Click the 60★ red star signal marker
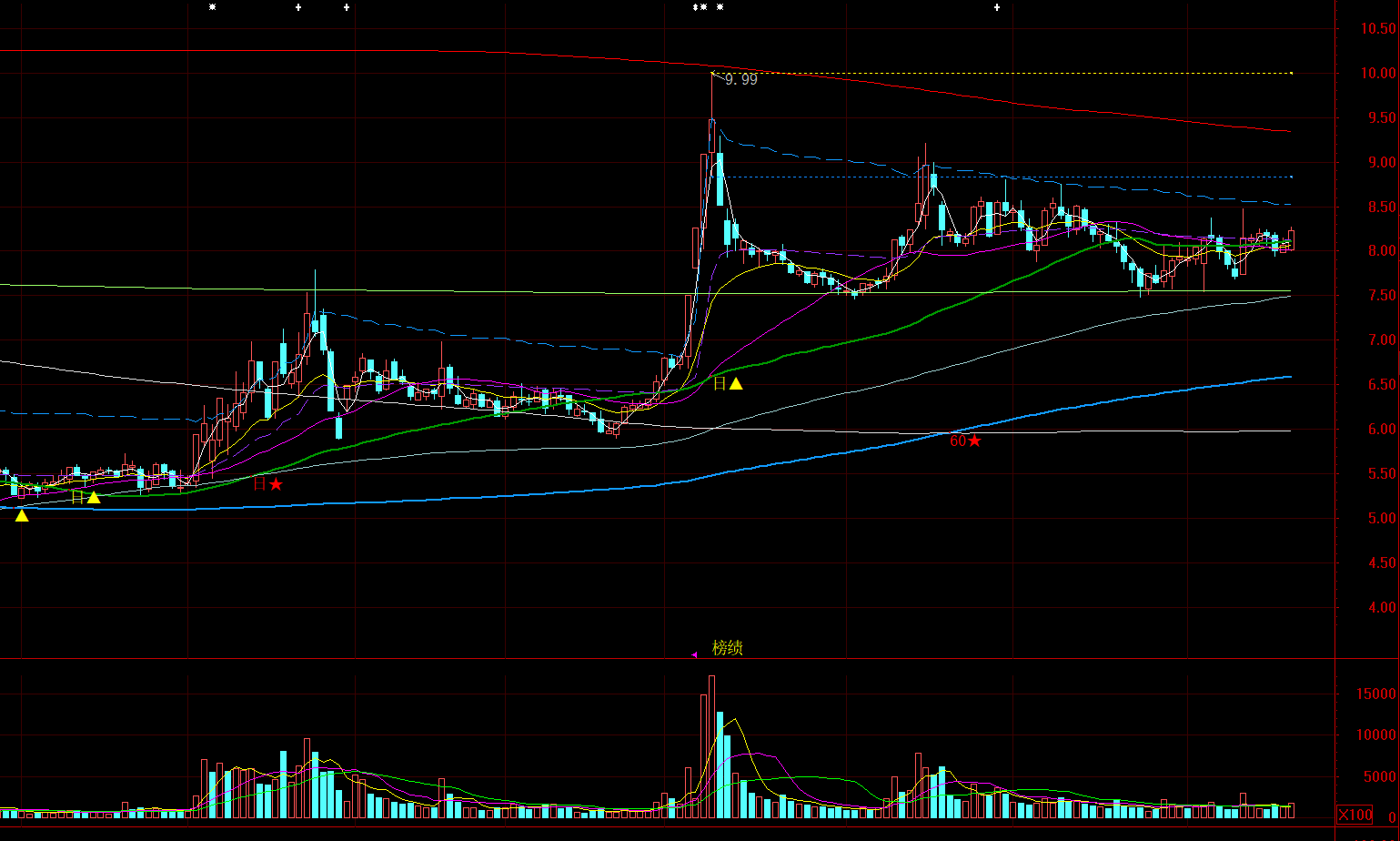 966,441
